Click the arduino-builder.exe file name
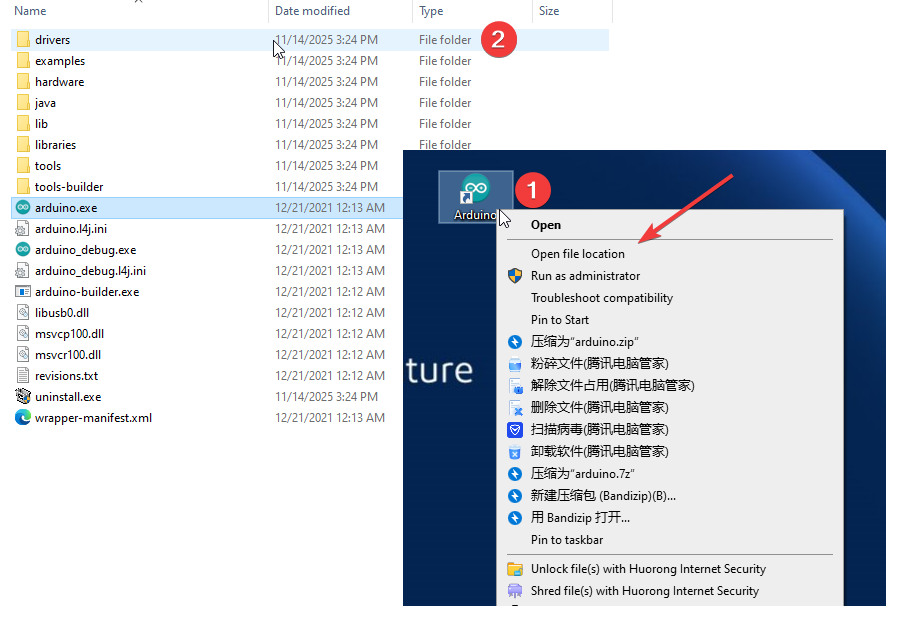The width and height of the screenshot is (897, 625). 87,292
